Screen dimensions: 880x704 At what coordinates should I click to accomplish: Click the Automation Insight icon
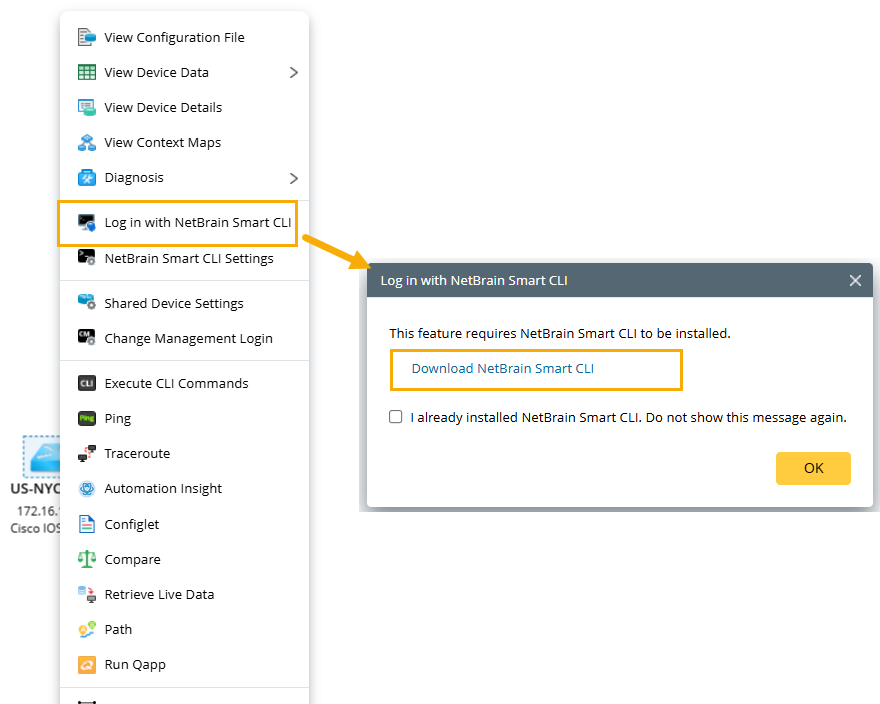[x=87, y=489]
